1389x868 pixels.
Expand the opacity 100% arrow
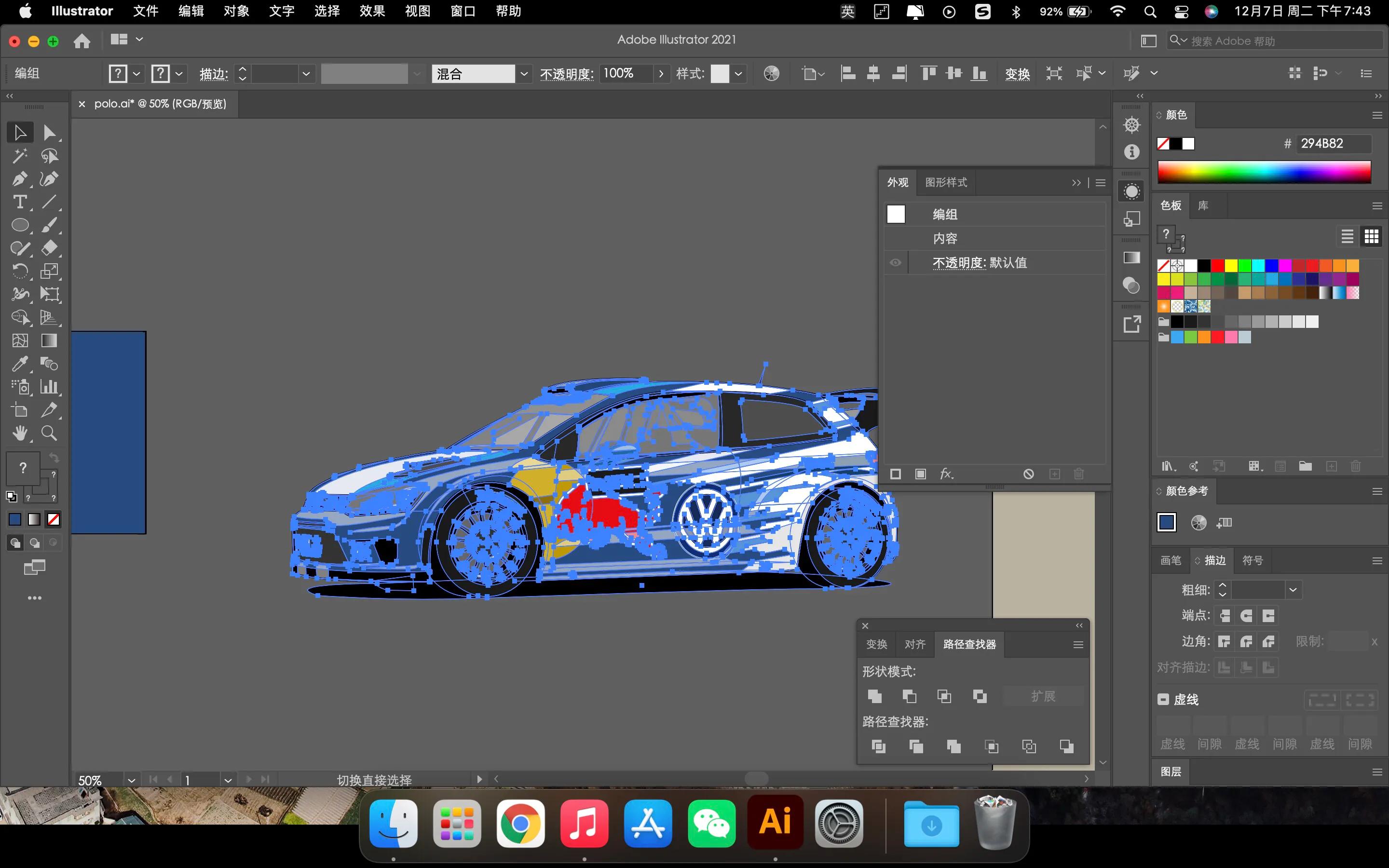[x=661, y=73]
